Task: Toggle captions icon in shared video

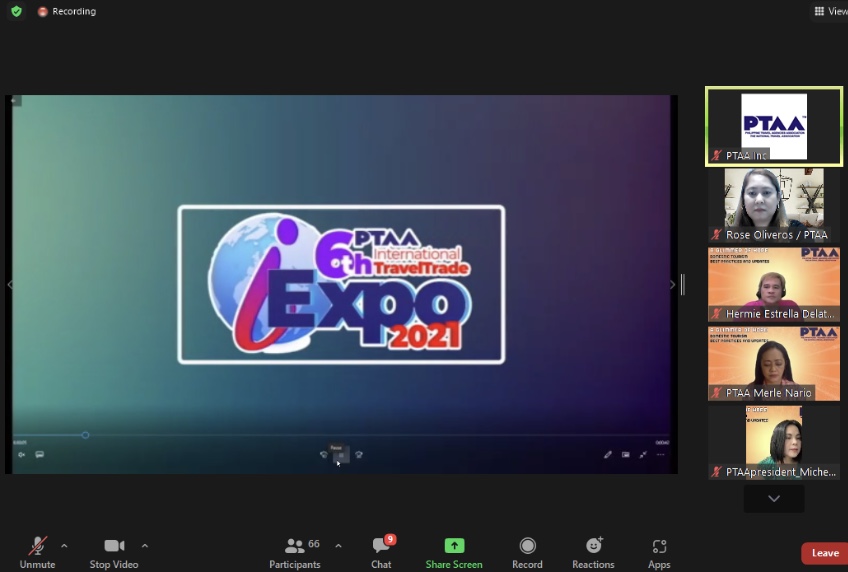Action: coord(39,454)
